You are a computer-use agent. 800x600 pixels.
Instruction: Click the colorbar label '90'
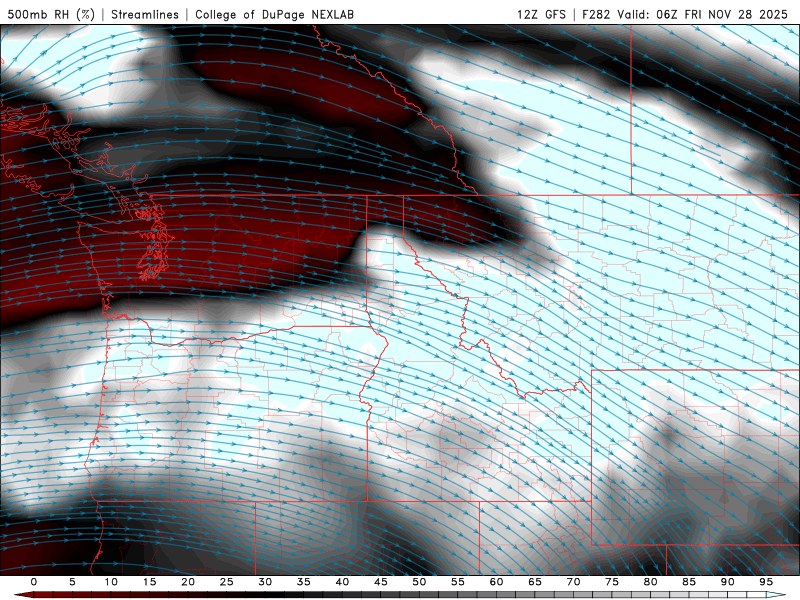click(x=728, y=582)
